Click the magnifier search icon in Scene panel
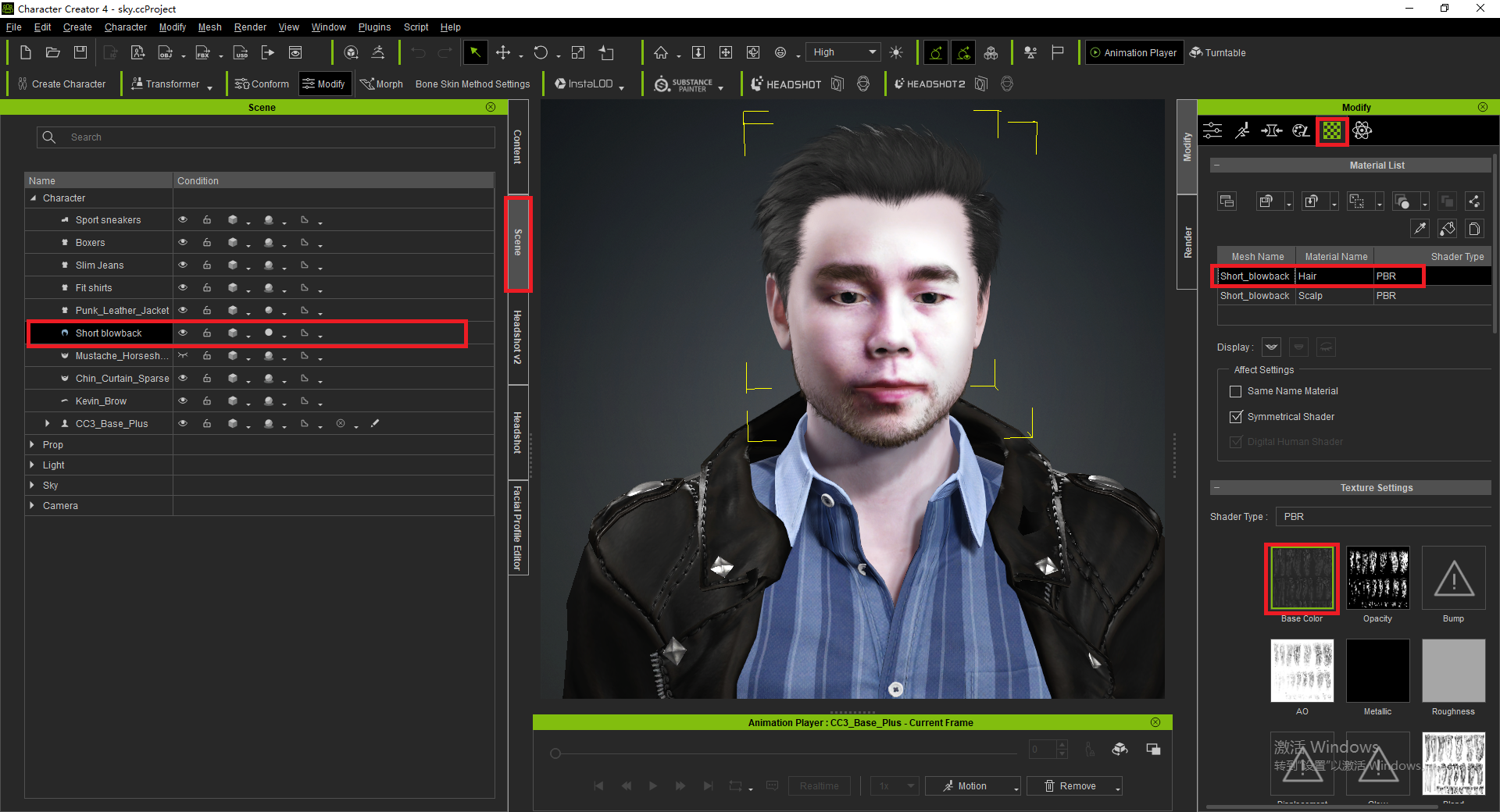Image resolution: width=1500 pixels, height=812 pixels. pyautogui.click(x=49, y=137)
